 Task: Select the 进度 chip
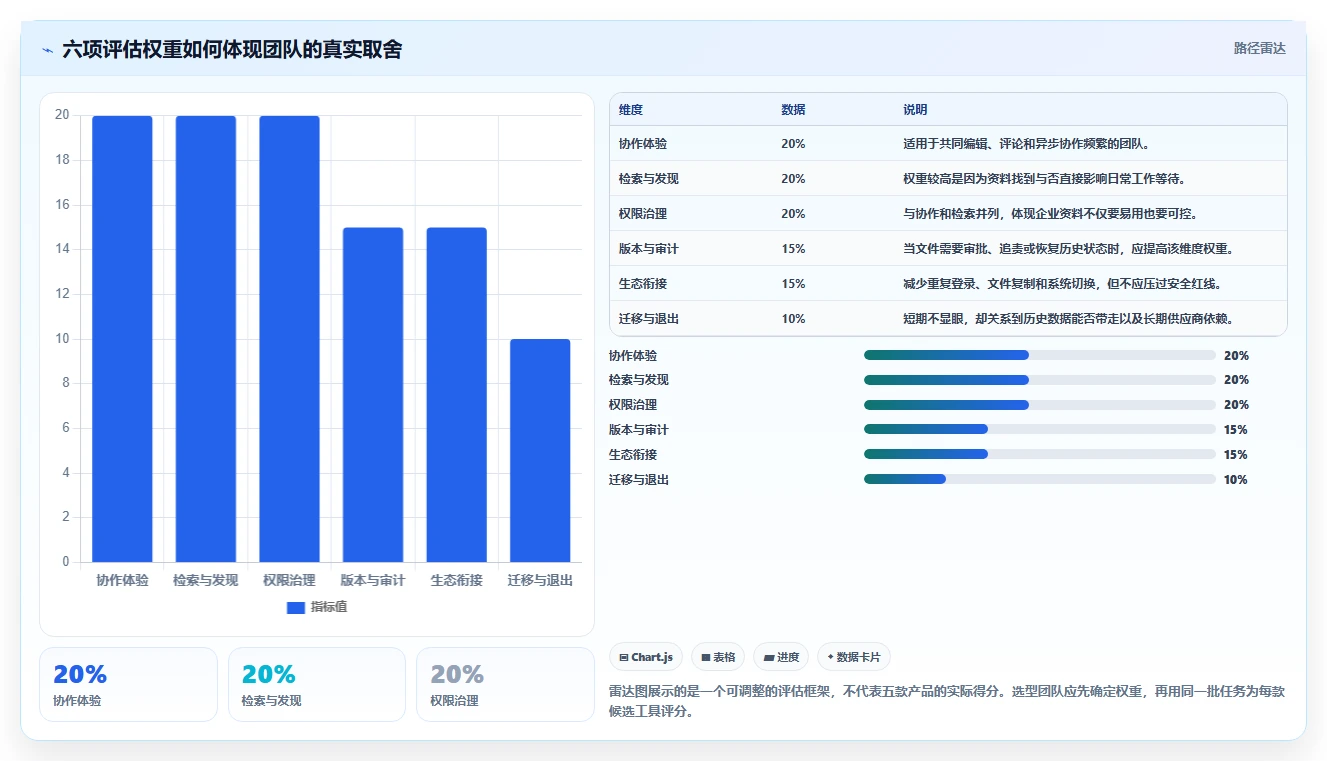781,657
